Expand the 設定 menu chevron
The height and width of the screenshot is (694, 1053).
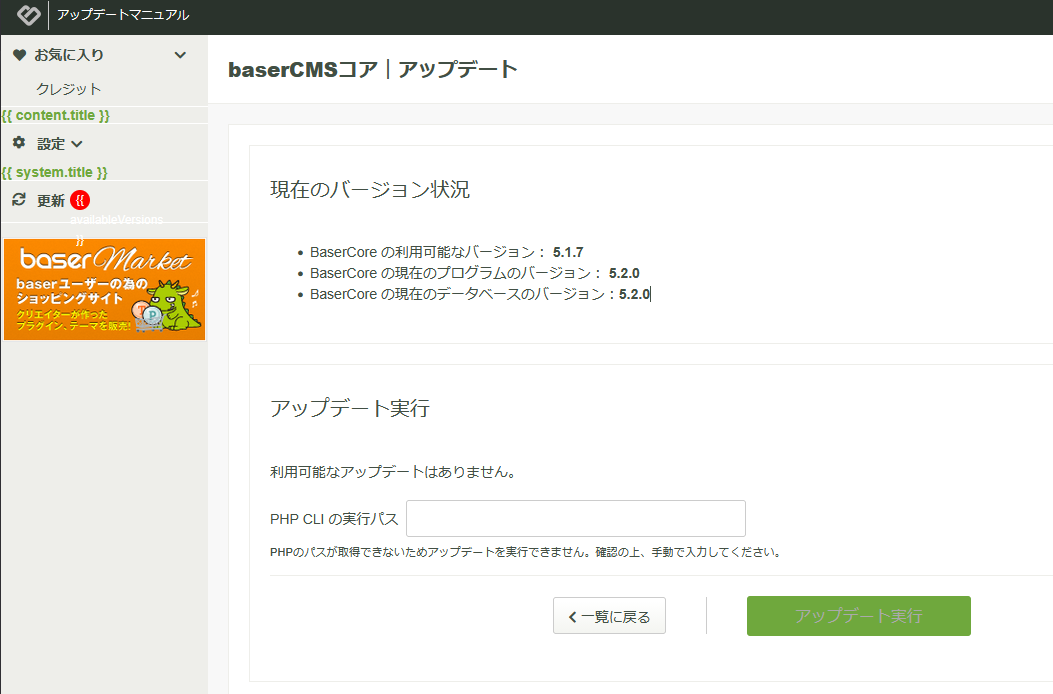pyautogui.click(x=77, y=144)
